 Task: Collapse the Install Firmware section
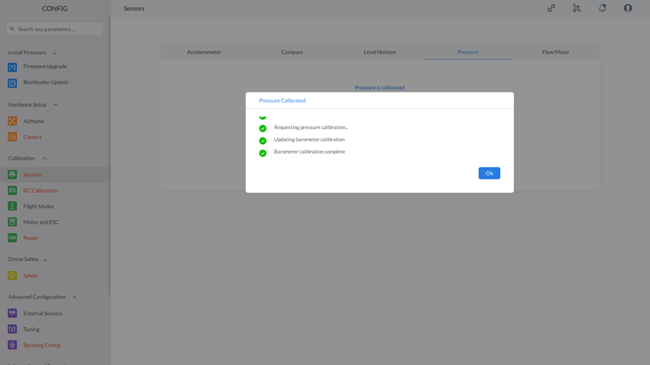tap(54, 53)
